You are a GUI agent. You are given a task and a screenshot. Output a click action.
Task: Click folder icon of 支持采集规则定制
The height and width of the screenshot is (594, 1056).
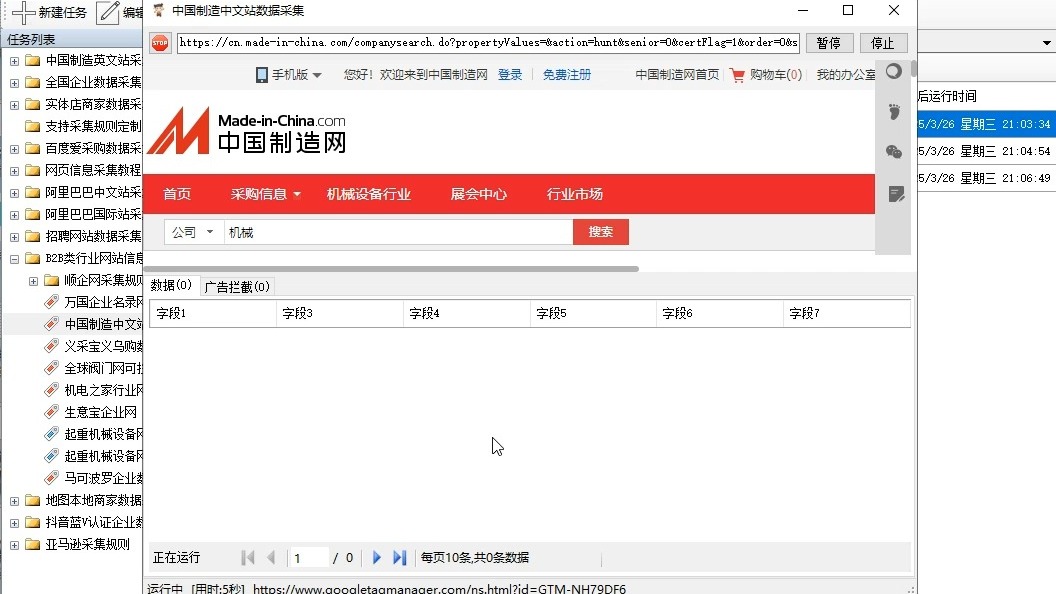(x=32, y=126)
